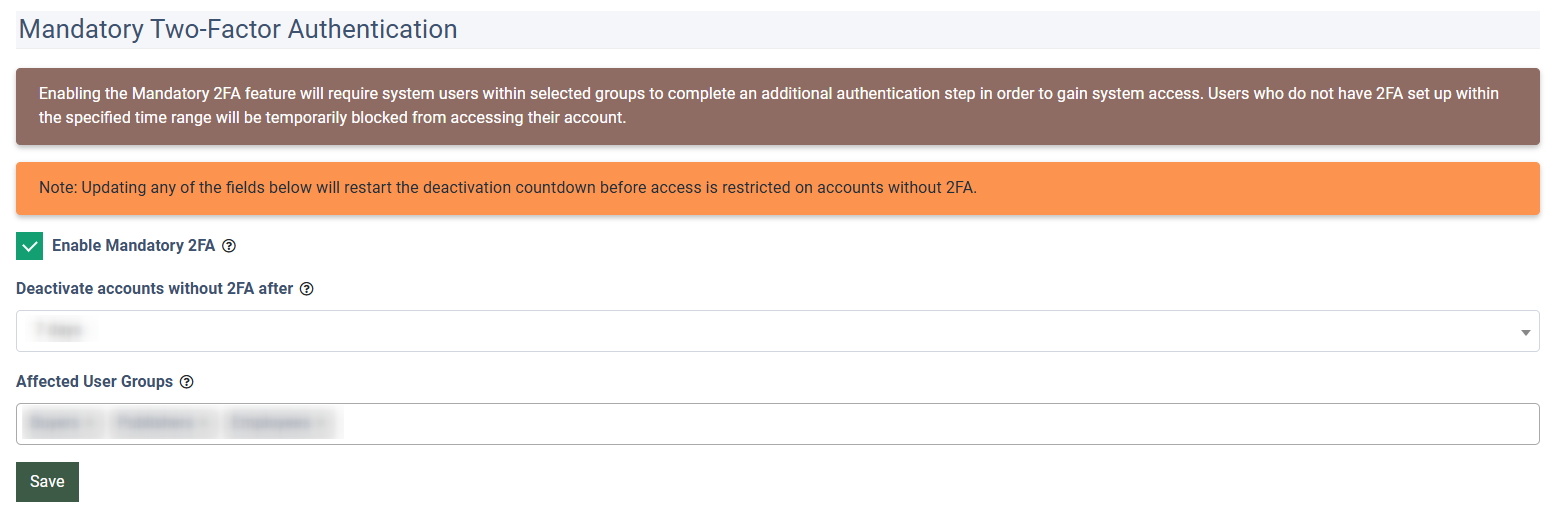Click the selected days value in deactivation field
Viewport: 1557px width, 523px height.
pyautogui.click(x=57, y=330)
